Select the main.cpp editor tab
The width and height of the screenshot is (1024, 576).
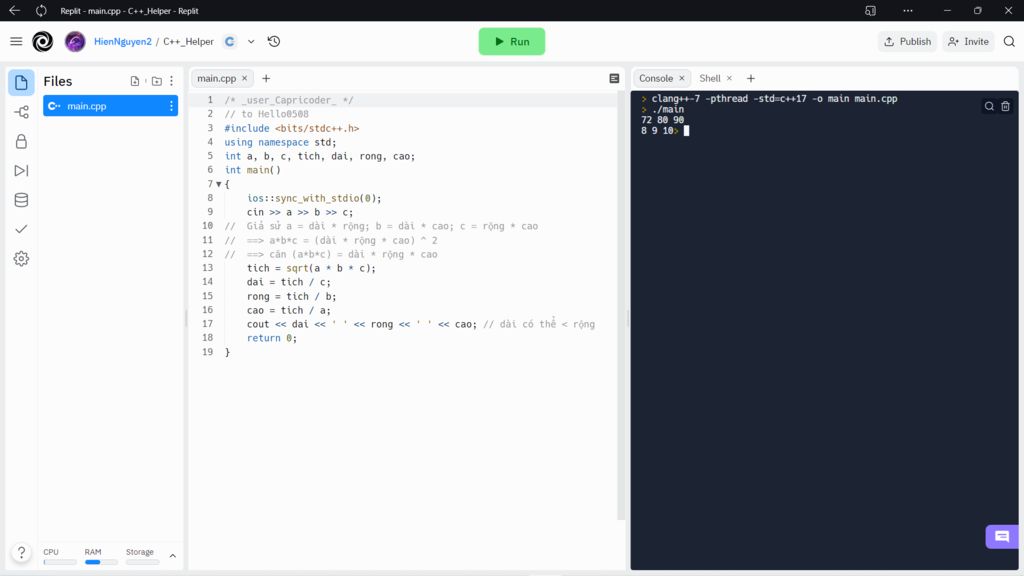(217, 78)
